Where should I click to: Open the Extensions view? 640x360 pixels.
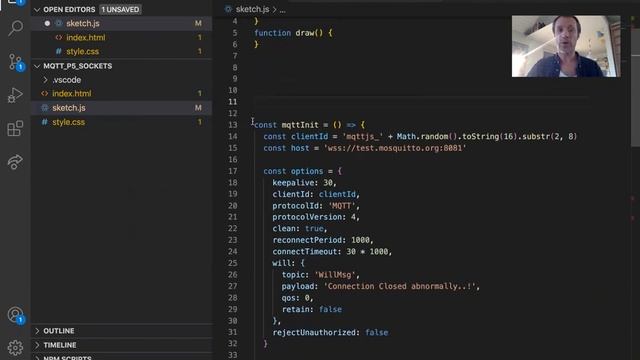tap(15, 129)
